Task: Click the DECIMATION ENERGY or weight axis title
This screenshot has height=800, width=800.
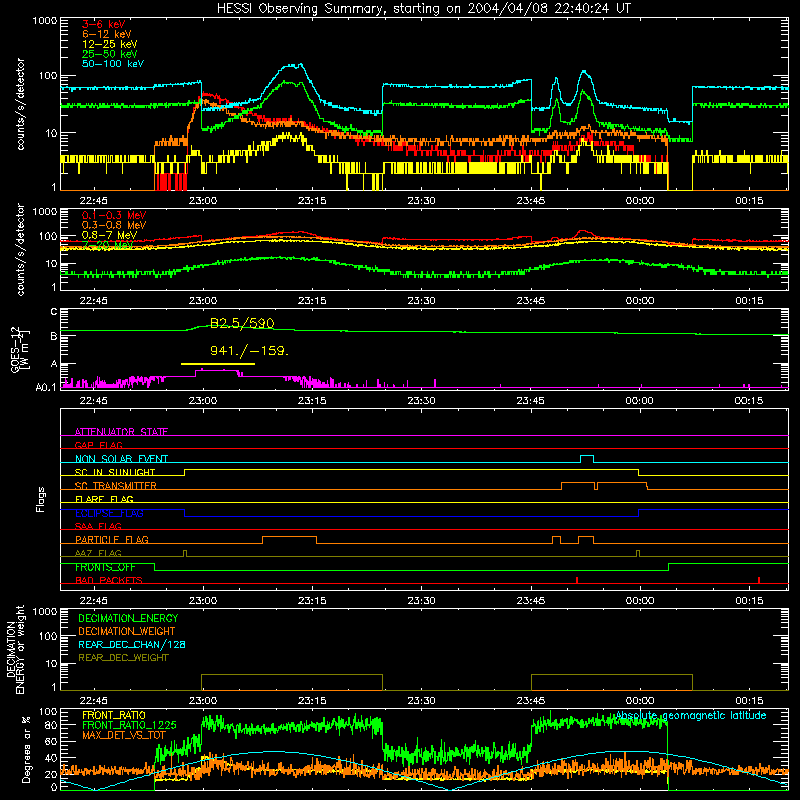Action: tap(15, 649)
